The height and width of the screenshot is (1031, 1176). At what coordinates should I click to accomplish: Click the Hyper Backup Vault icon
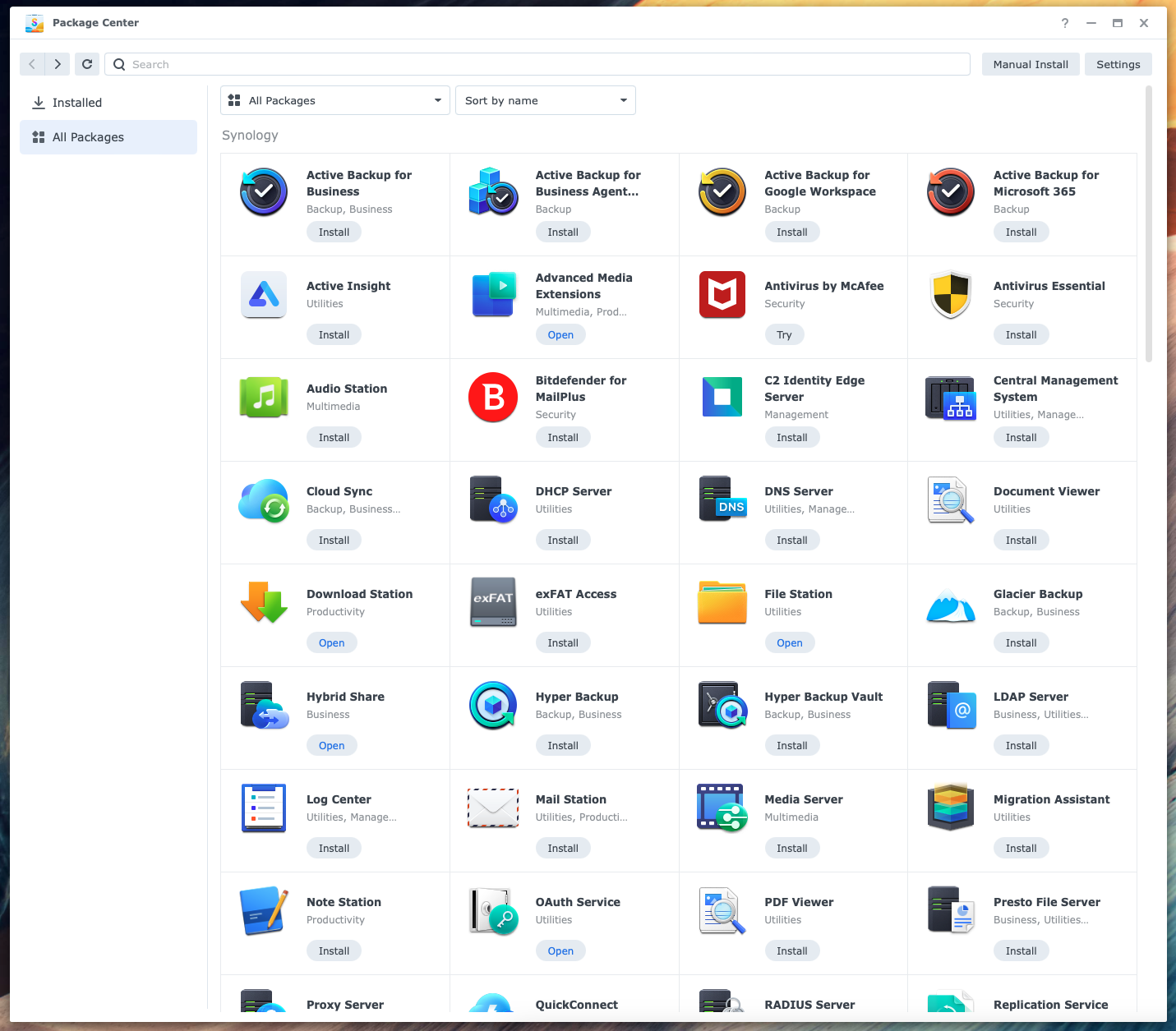(x=722, y=705)
